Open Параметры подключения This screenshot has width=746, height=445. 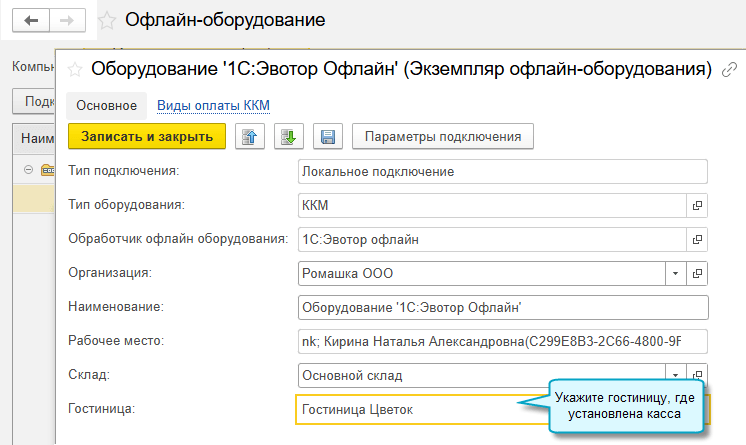(443, 136)
